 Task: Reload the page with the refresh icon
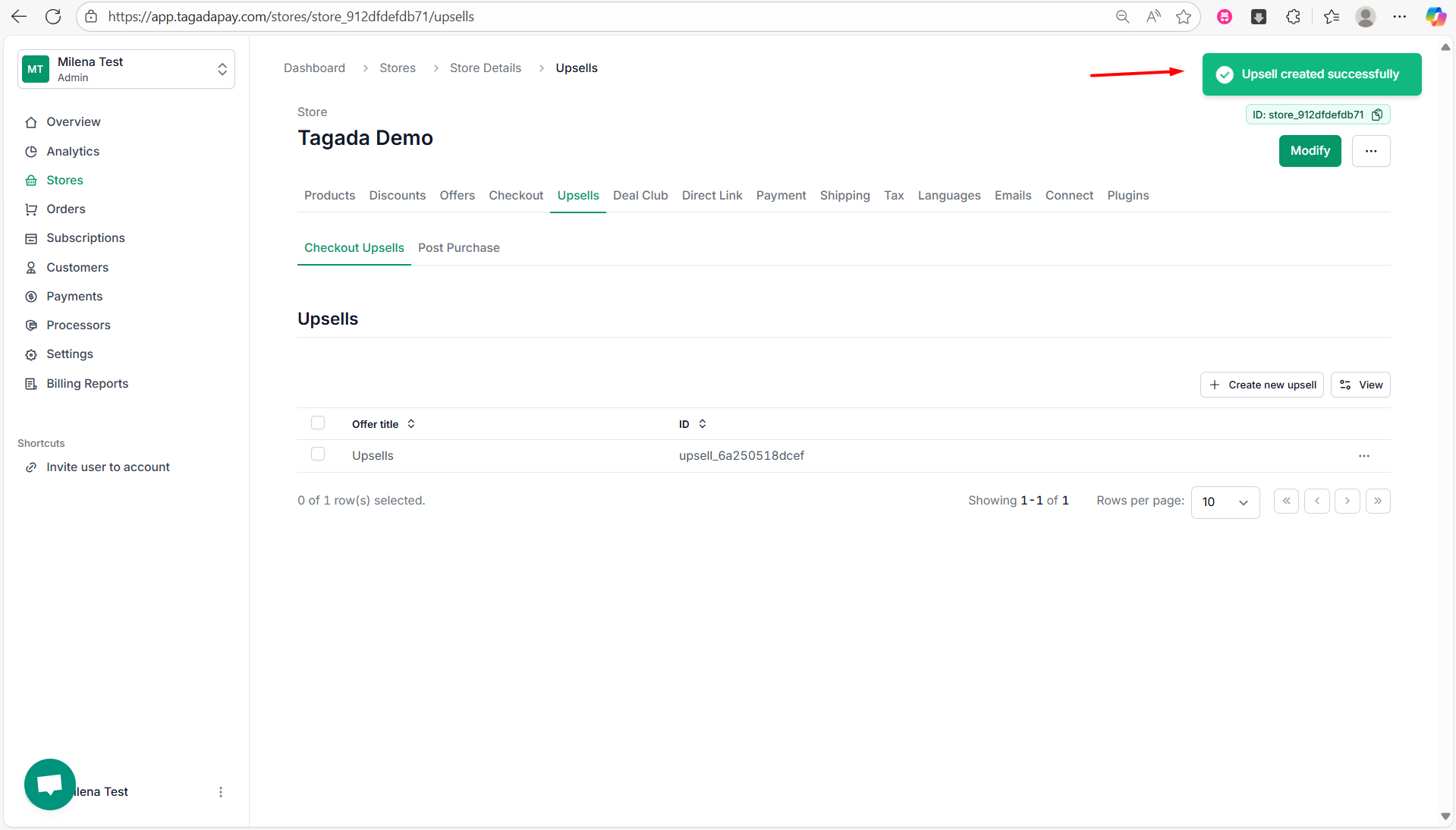(x=53, y=16)
